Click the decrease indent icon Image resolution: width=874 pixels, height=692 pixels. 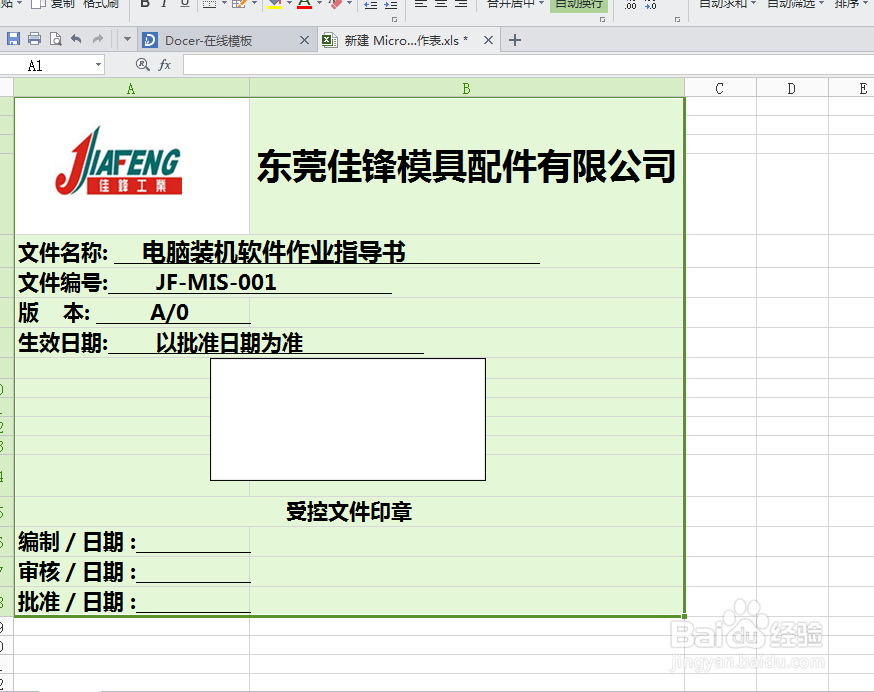coord(370,4)
